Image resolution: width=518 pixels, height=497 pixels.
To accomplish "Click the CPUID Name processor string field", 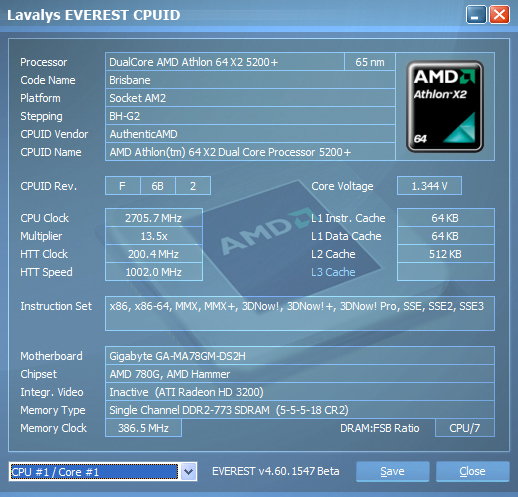I will pyautogui.click(x=250, y=152).
